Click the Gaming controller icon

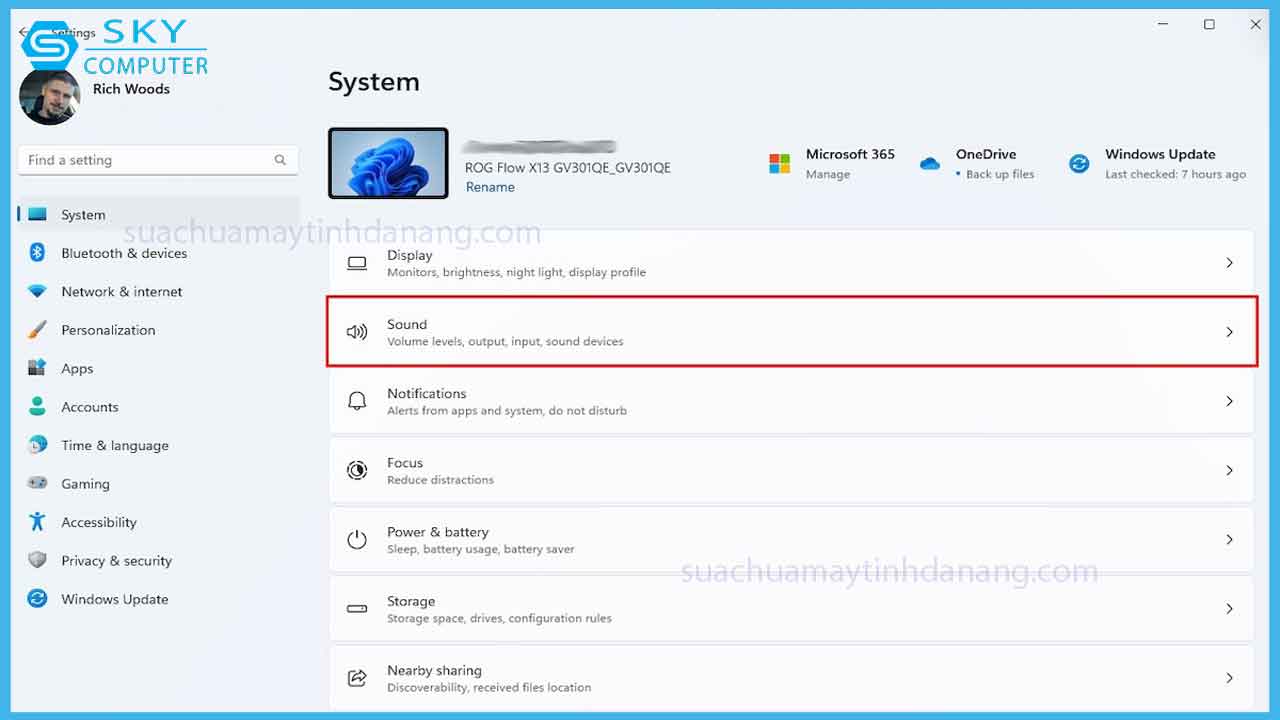click(x=38, y=483)
